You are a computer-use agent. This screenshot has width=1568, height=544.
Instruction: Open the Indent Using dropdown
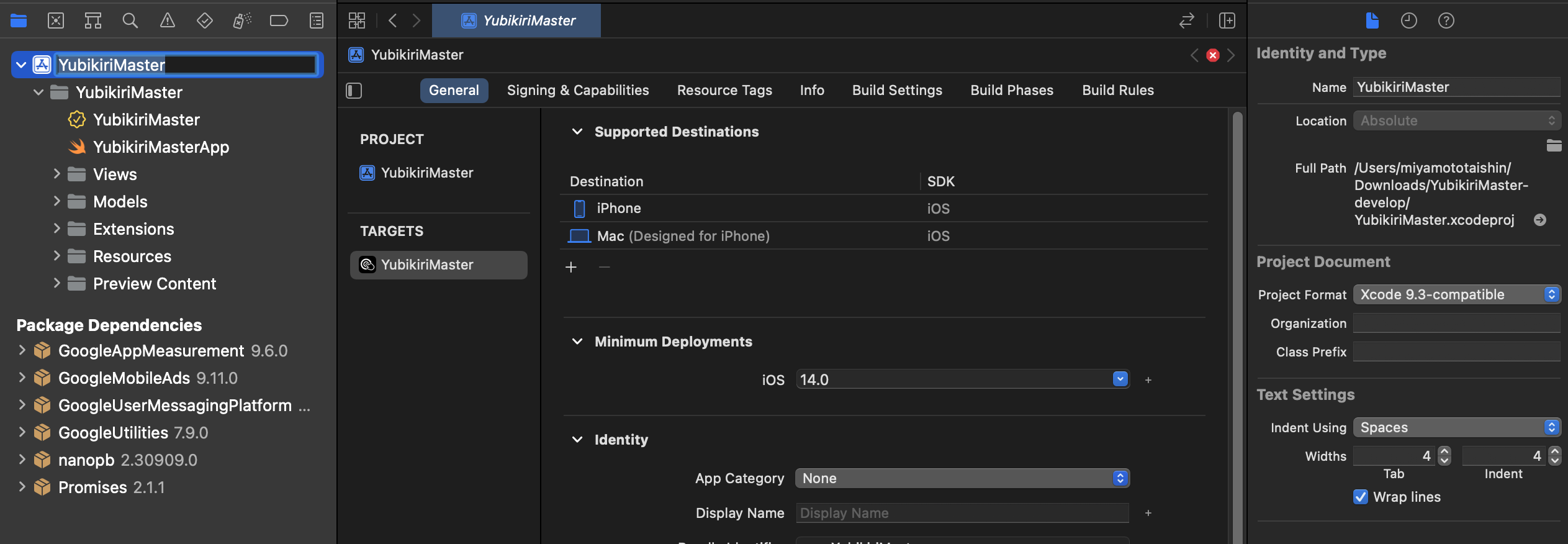(x=1457, y=427)
